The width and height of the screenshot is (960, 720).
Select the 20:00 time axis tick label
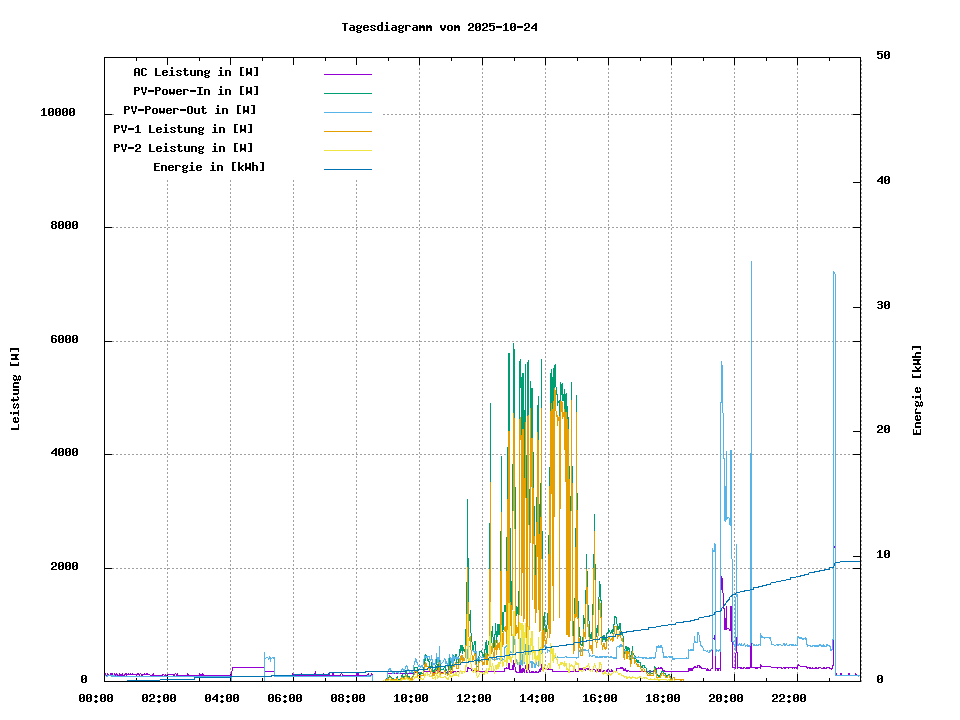click(726, 698)
